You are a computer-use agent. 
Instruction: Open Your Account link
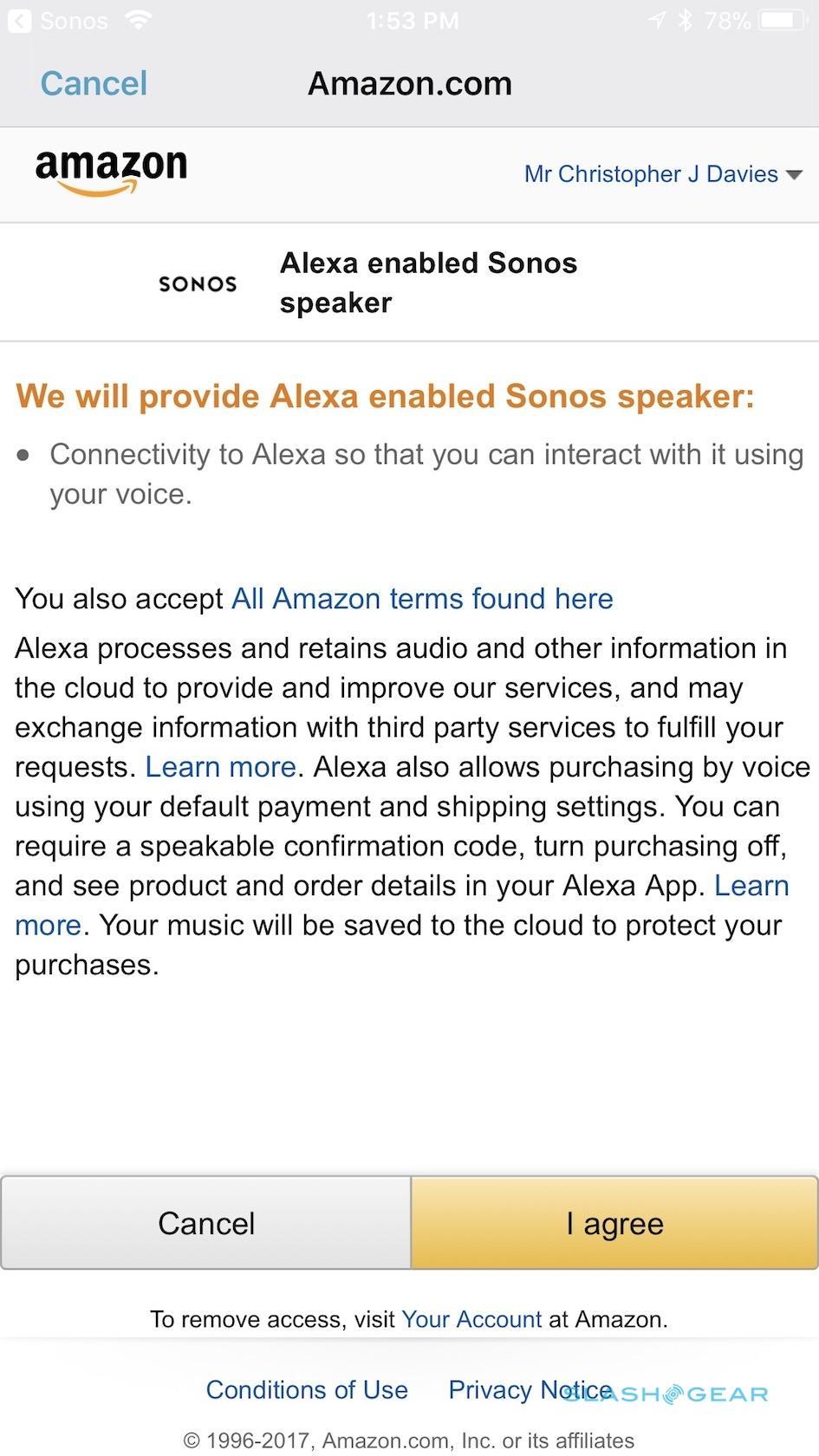click(x=471, y=1319)
